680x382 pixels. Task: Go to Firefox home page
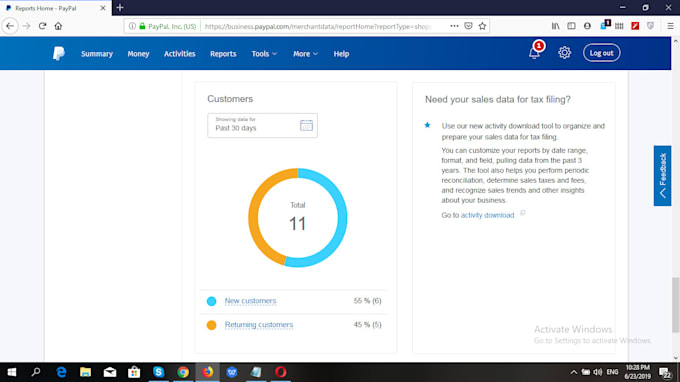(58, 26)
